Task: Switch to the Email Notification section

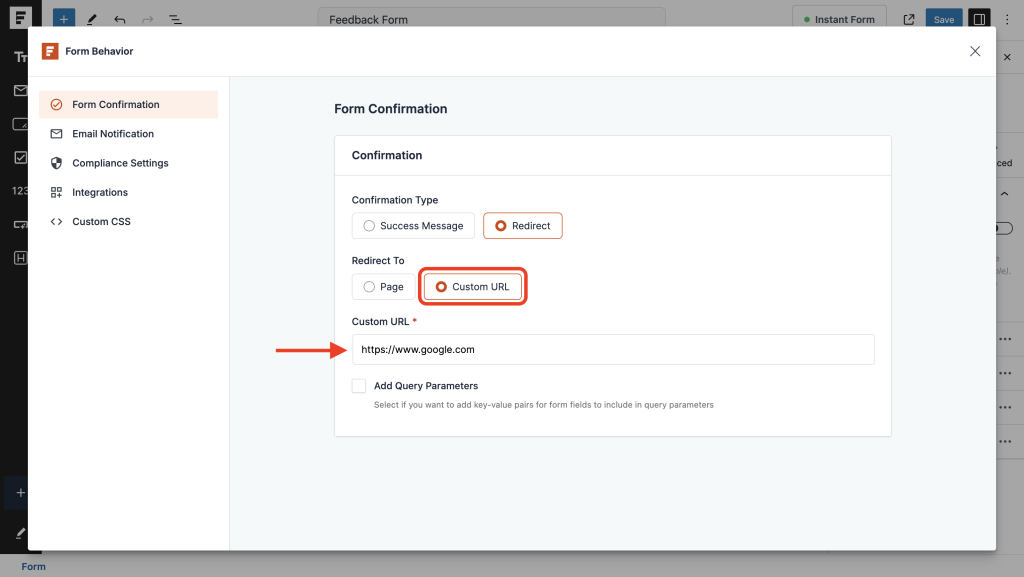Action: 113,133
